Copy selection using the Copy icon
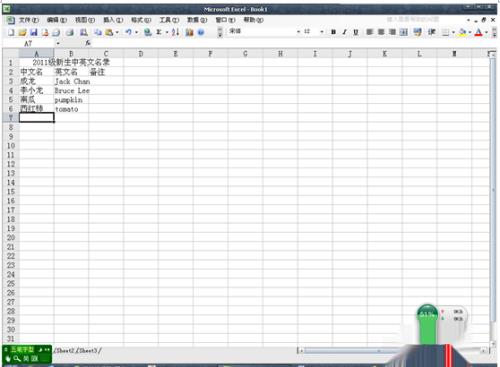This screenshot has height=367, width=500. pos(98,32)
